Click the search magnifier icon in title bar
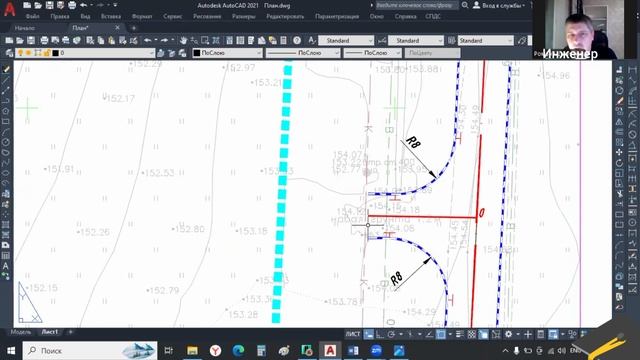The image size is (640, 360). pyautogui.click(x=465, y=5)
